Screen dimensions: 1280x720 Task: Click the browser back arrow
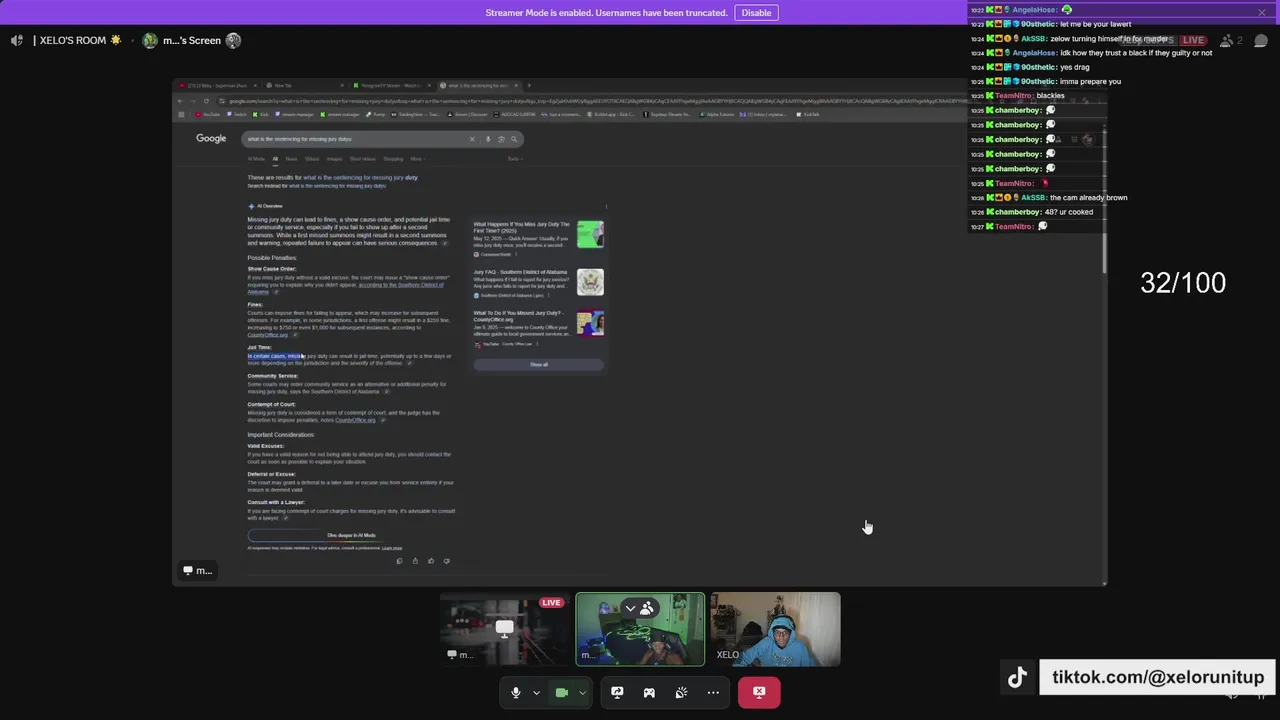[181, 101]
